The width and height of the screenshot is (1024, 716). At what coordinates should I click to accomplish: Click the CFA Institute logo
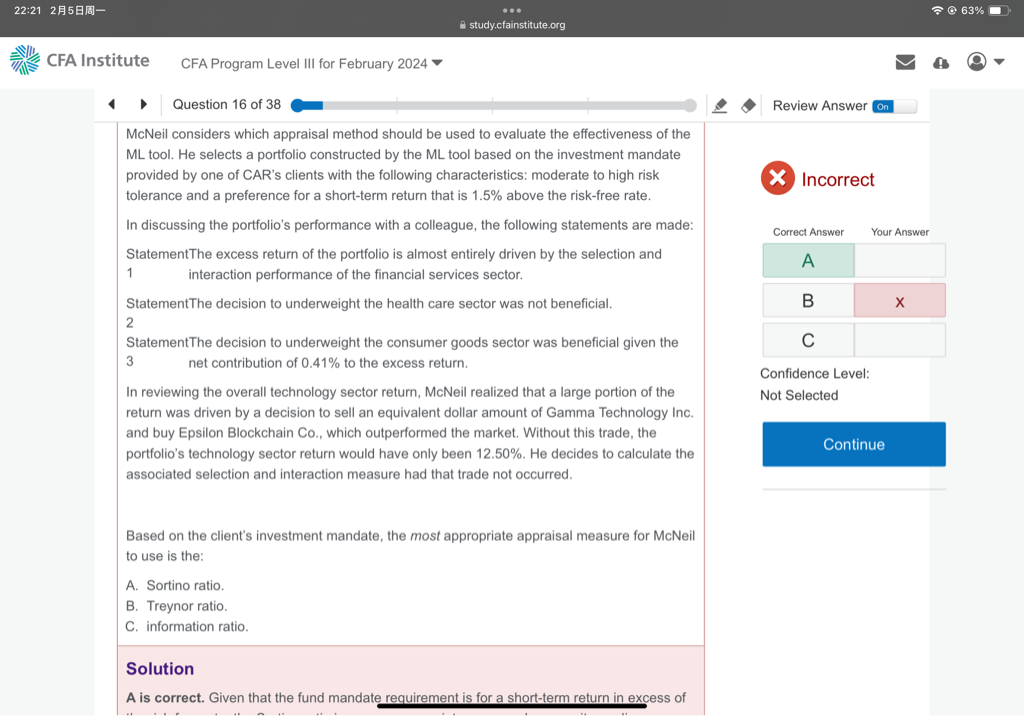(x=80, y=61)
